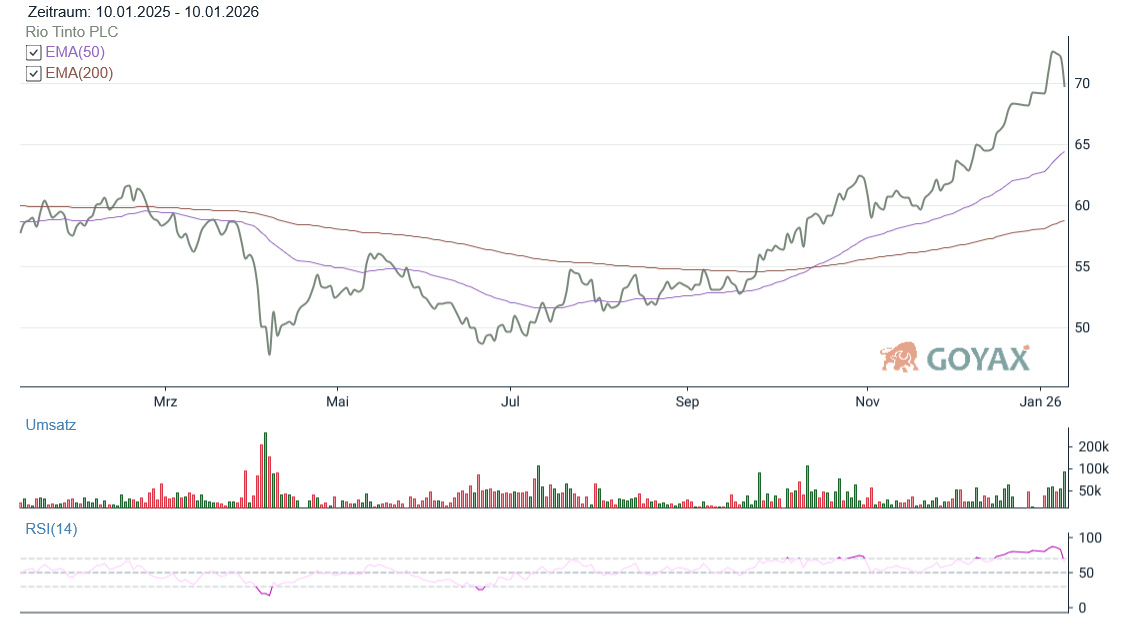Select the Nov label on the time axis
Viewport: 1140px width, 617px height.
point(867,402)
